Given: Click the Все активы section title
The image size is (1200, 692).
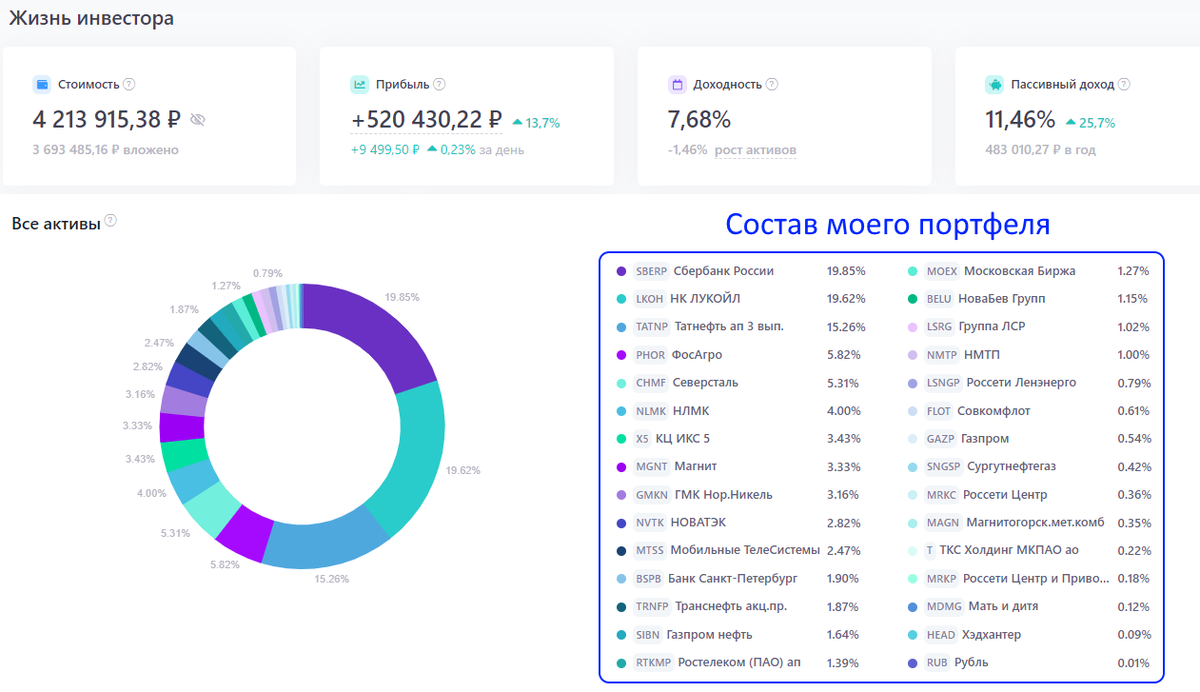Looking at the screenshot, I should coord(56,224).
